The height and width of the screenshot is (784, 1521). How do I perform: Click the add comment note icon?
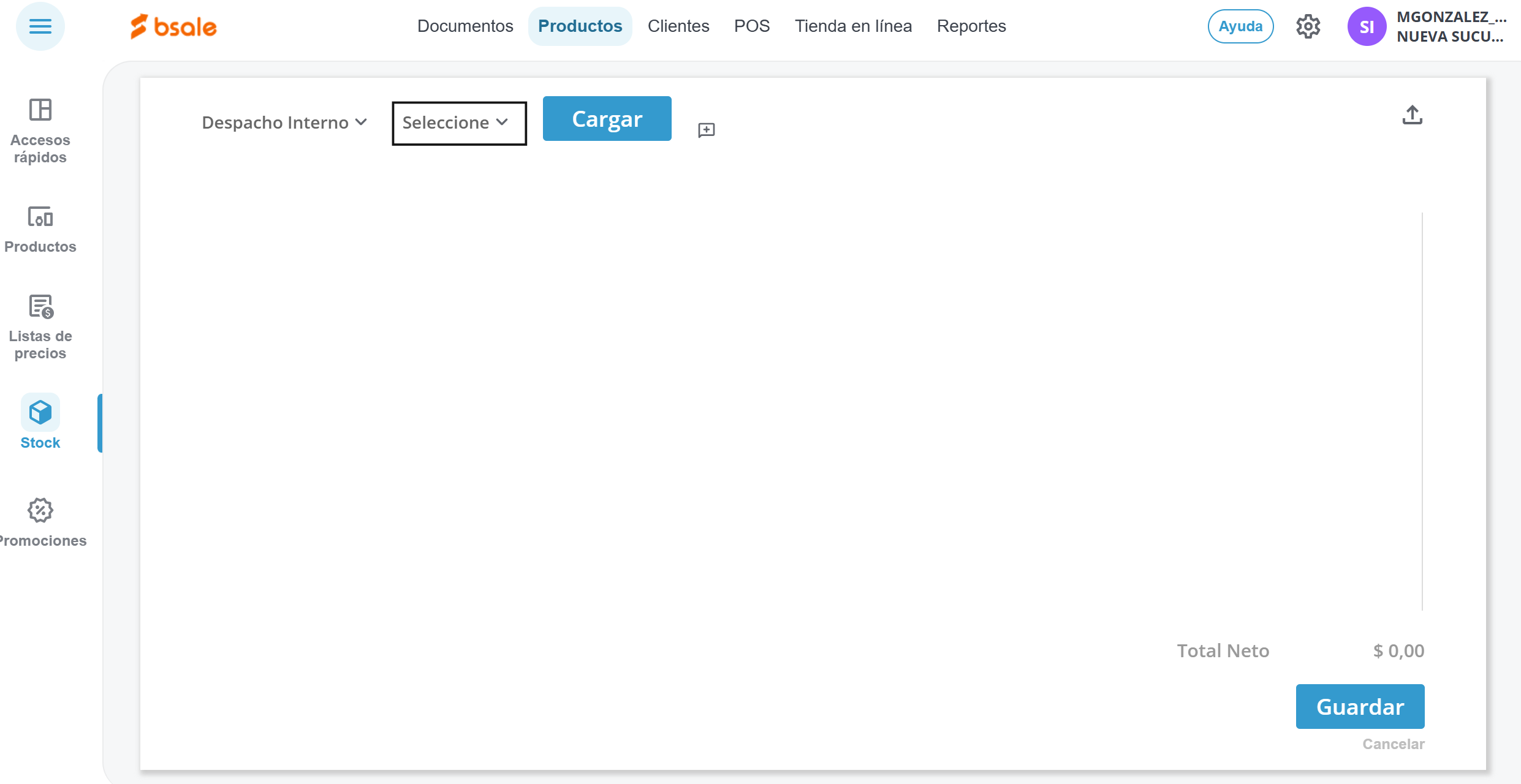(706, 130)
